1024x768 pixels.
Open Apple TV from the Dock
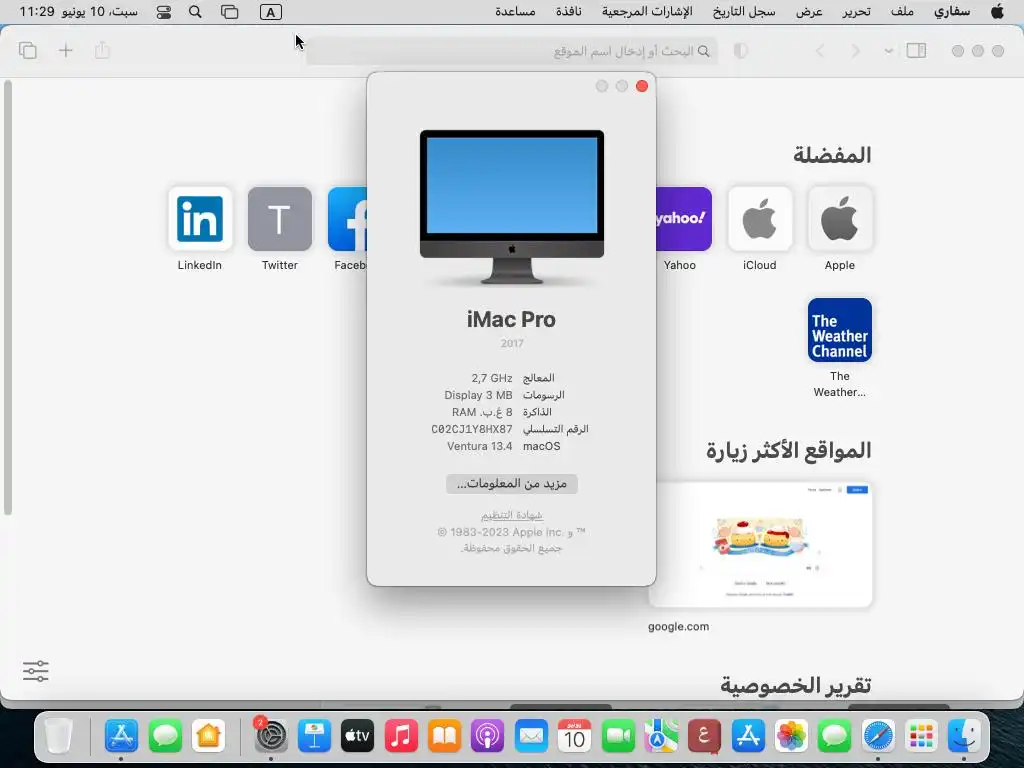pyautogui.click(x=357, y=736)
